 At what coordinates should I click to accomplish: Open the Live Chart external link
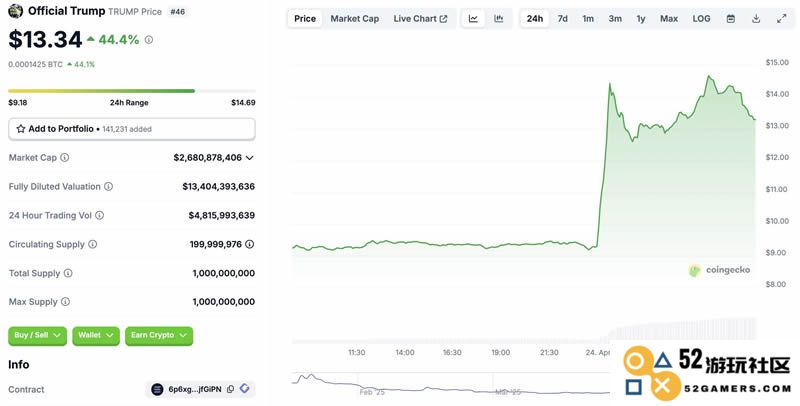pyautogui.click(x=420, y=19)
